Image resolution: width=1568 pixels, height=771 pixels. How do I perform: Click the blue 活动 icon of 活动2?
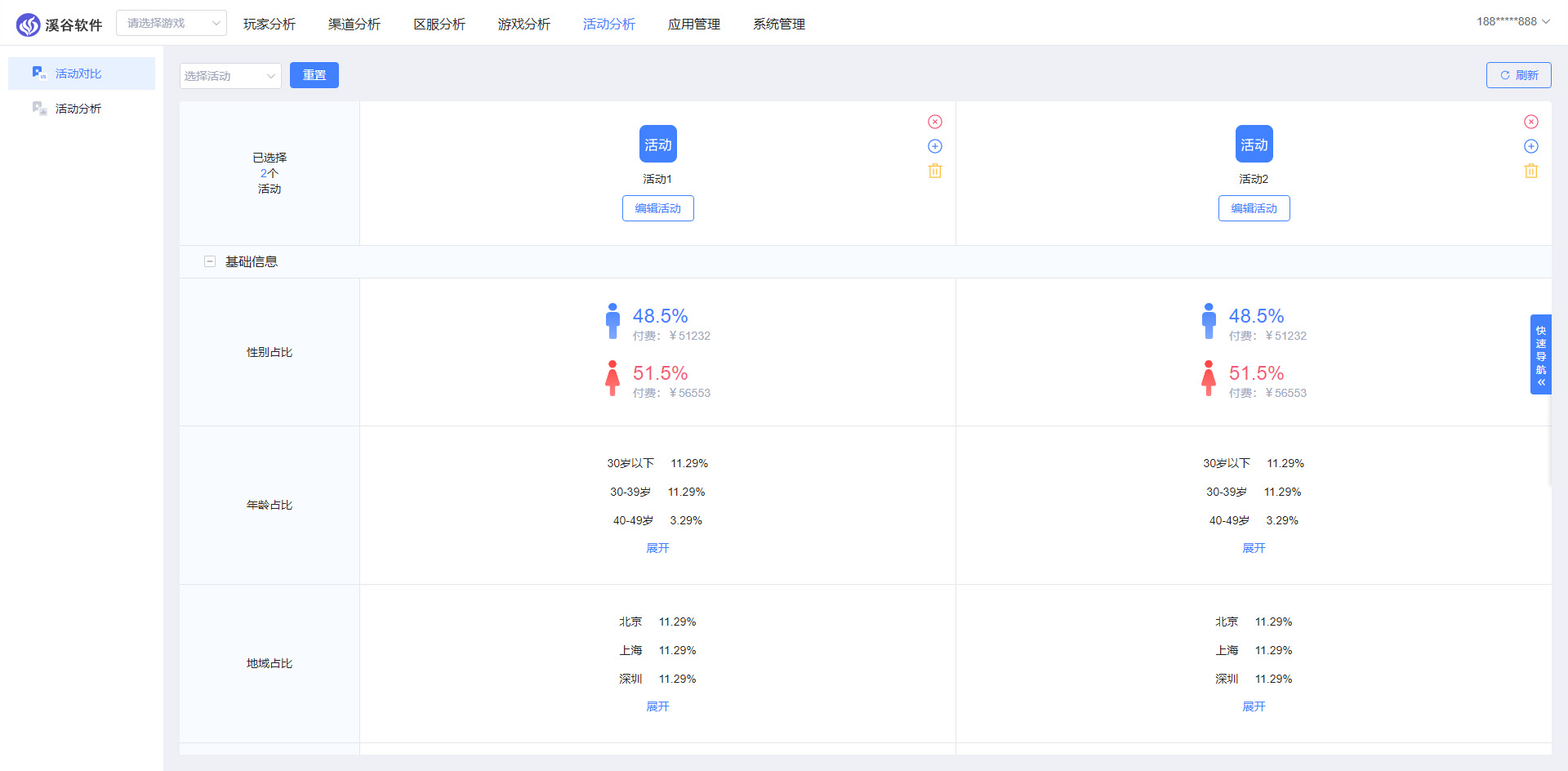1254,145
